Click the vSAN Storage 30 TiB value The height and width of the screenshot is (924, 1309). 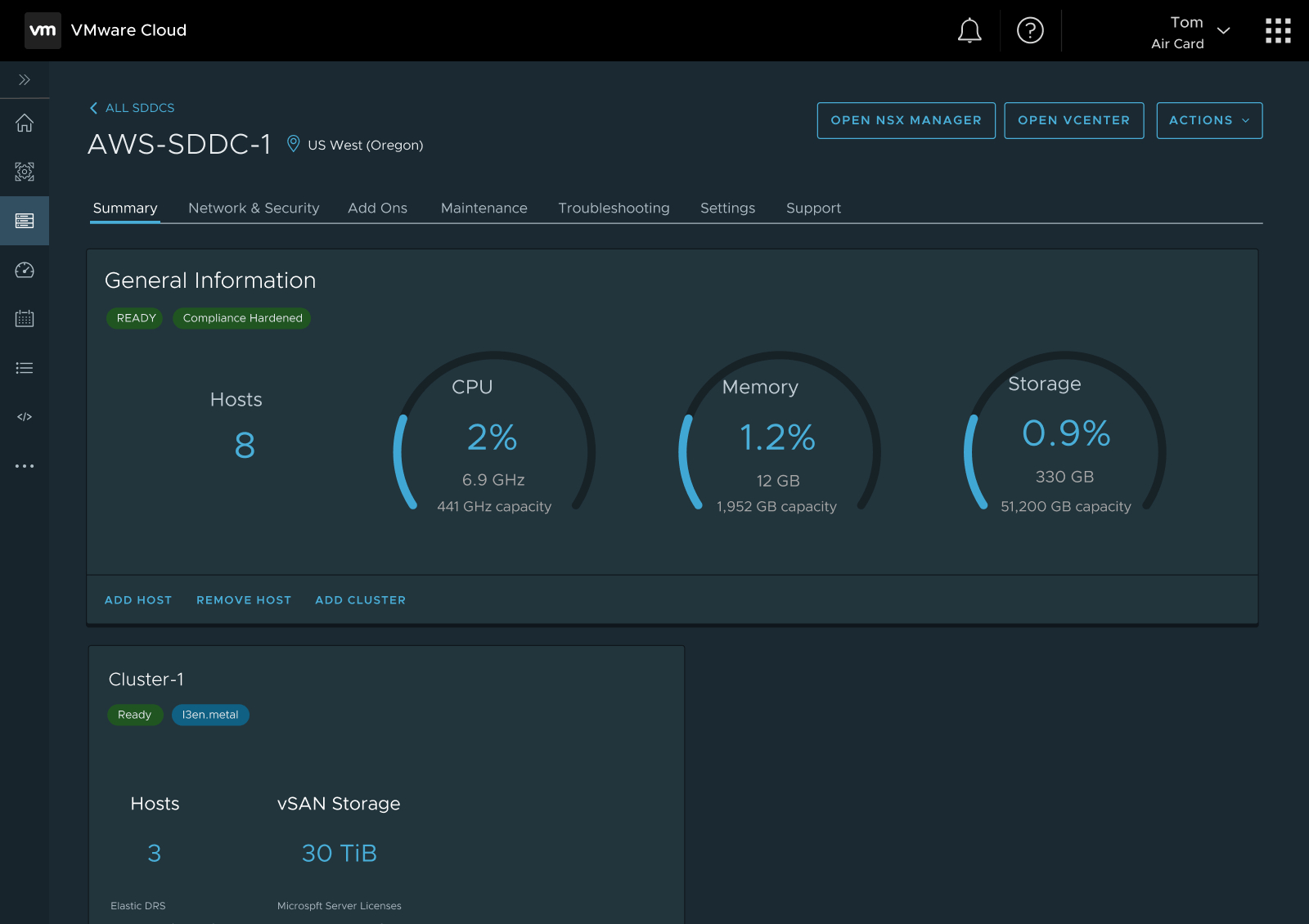[x=340, y=853]
